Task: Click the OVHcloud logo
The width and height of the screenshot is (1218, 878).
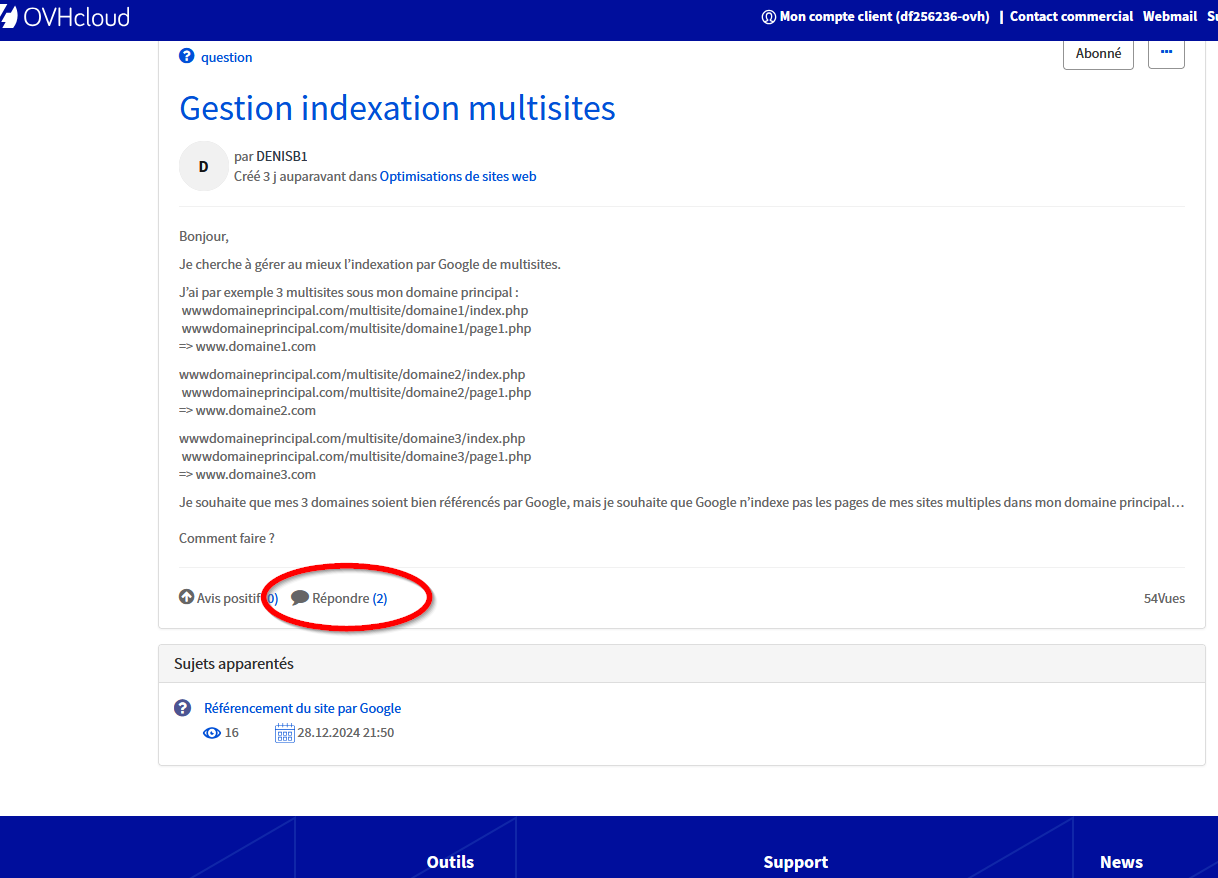Action: 65,17
